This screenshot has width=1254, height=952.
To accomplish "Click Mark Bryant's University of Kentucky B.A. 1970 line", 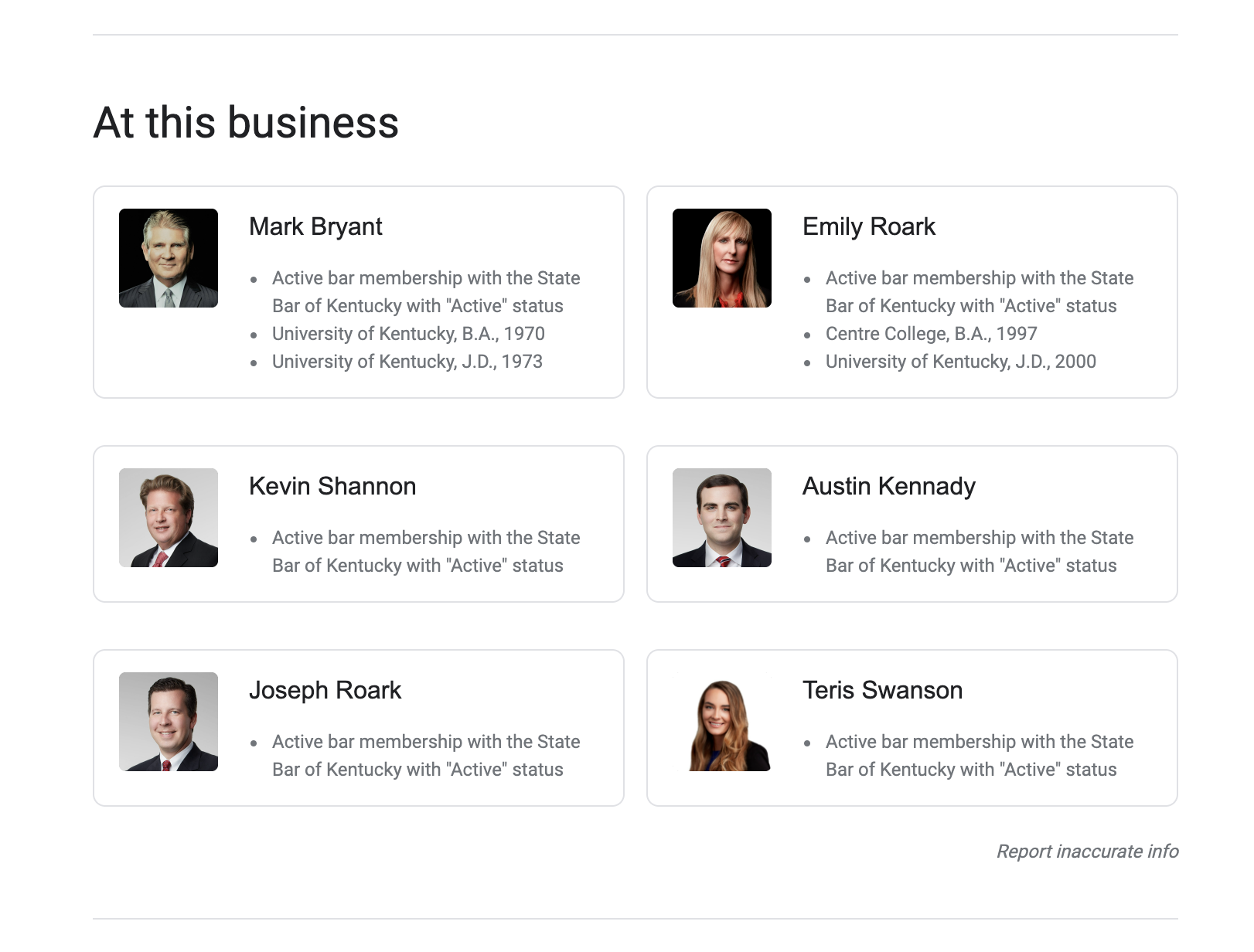I will (x=408, y=334).
